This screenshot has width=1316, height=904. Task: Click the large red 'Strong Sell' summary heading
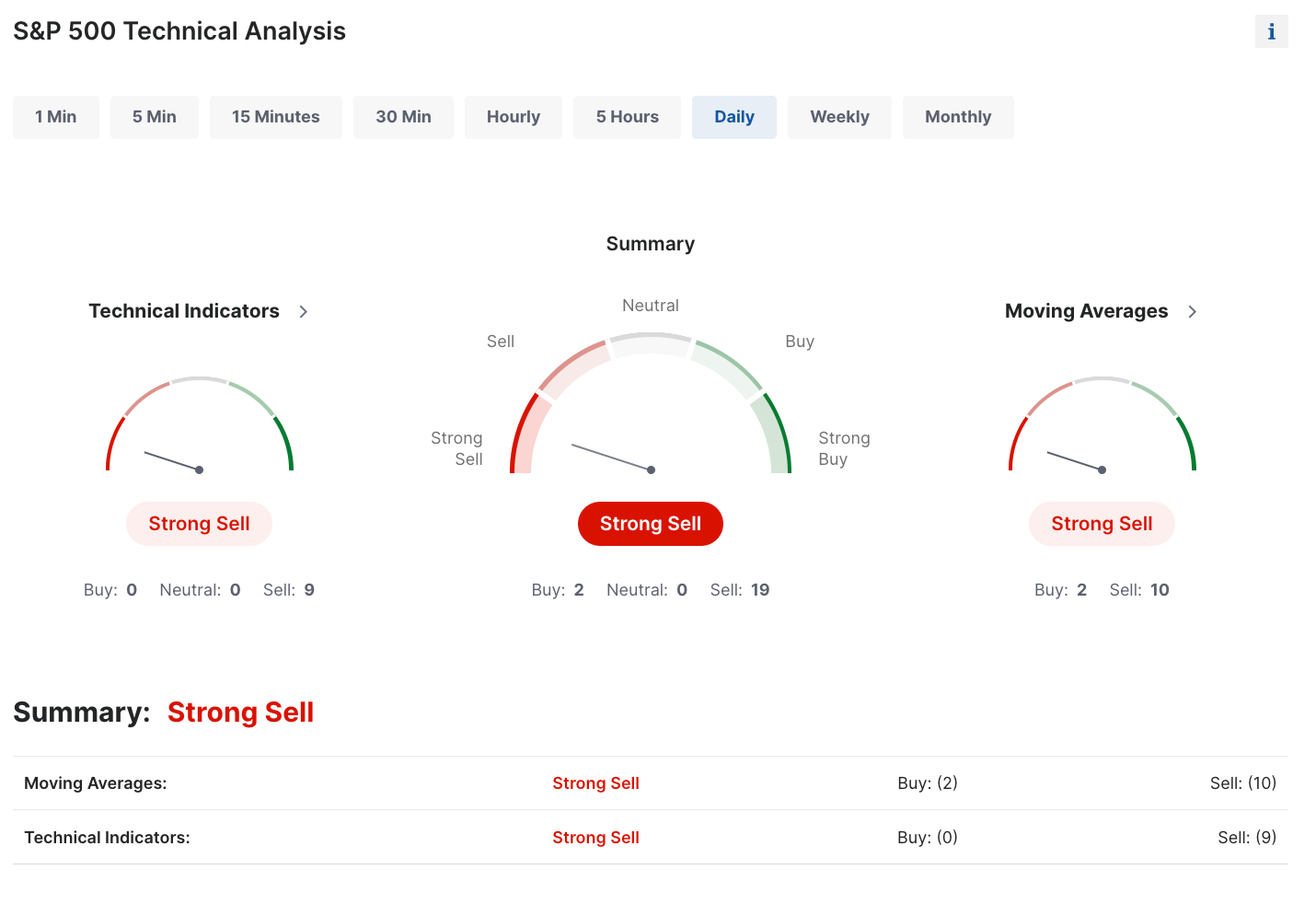(240, 713)
